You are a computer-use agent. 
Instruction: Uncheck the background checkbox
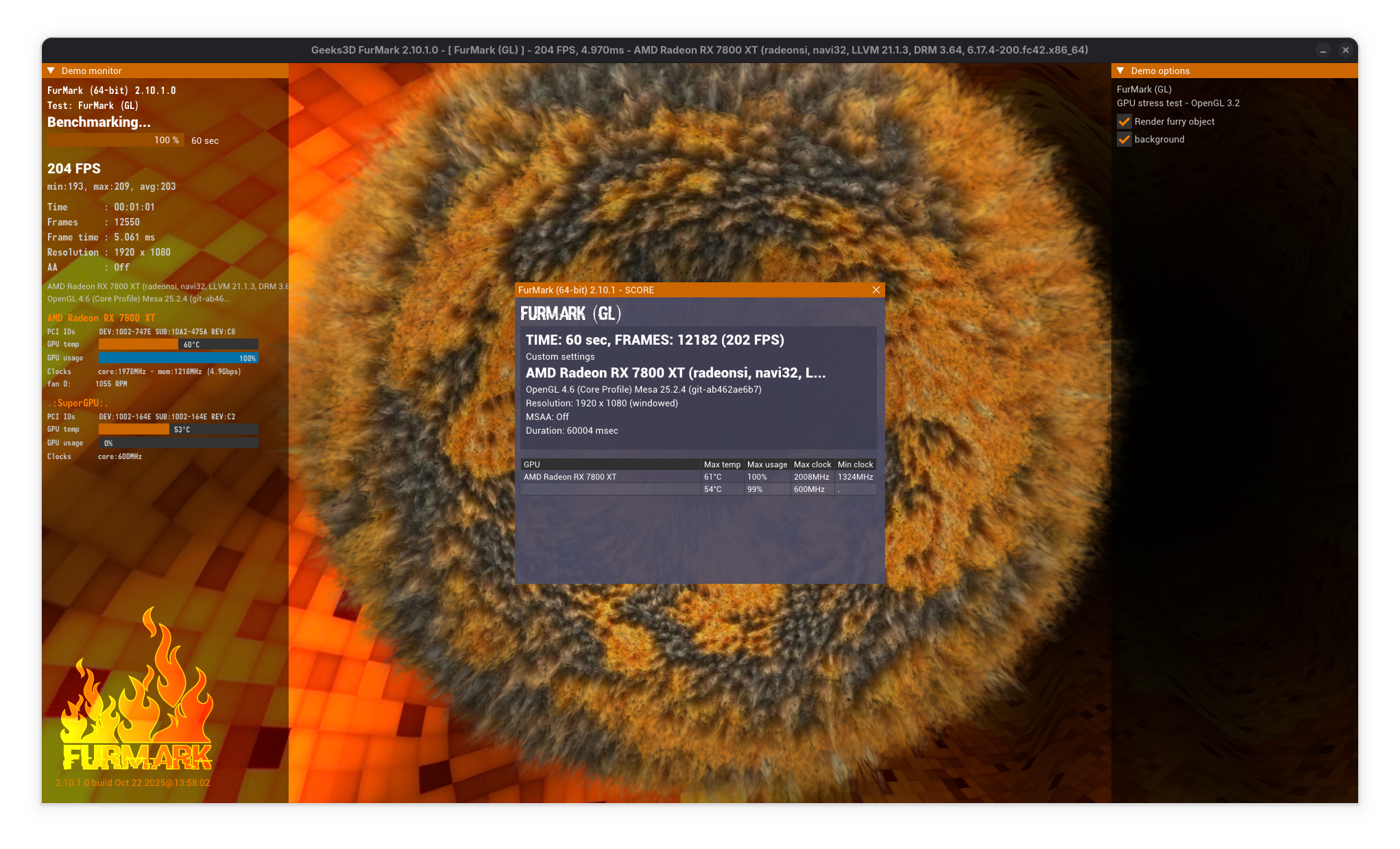pos(1124,139)
